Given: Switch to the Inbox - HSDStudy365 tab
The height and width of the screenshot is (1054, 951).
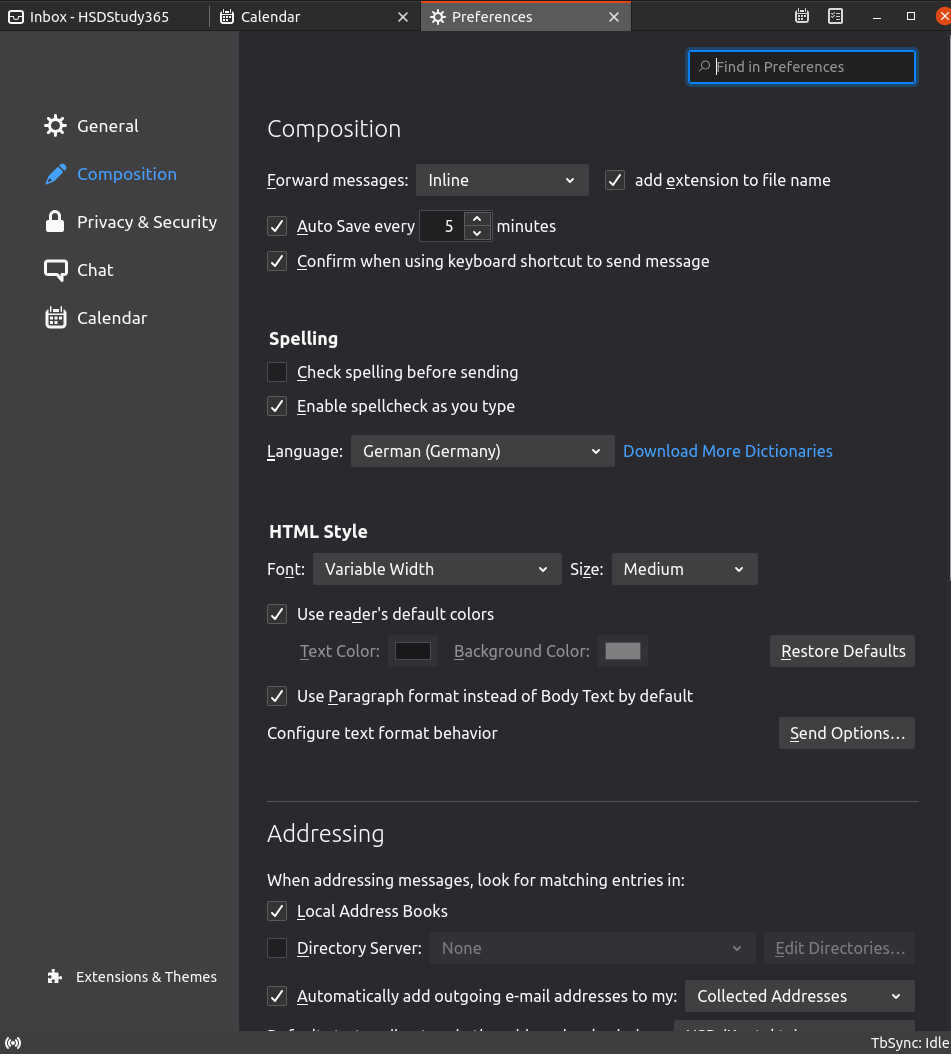Looking at the screenshot, I should [x=100, y=17].
